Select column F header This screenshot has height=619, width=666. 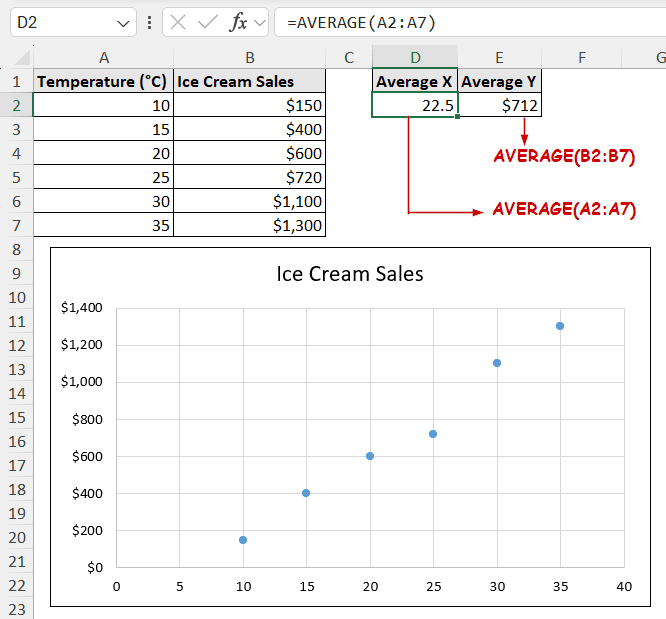coord(582,57)
